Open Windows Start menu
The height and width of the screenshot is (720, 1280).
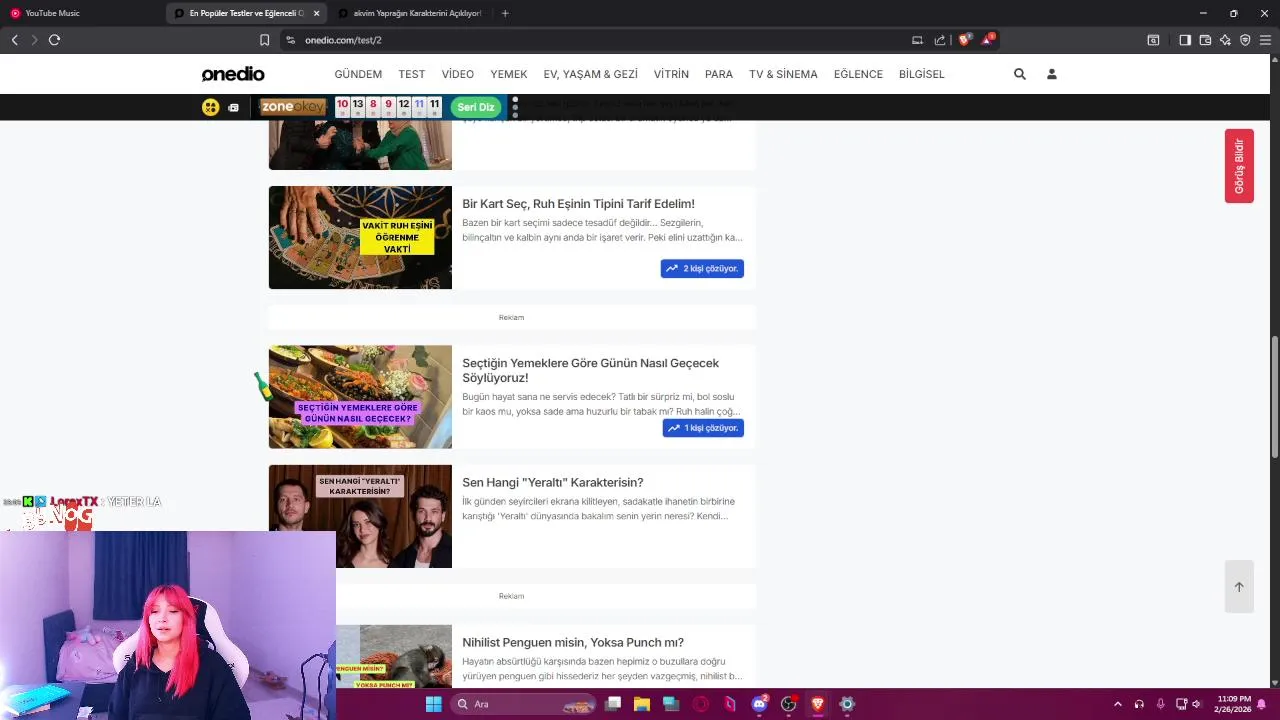[433, 704]
